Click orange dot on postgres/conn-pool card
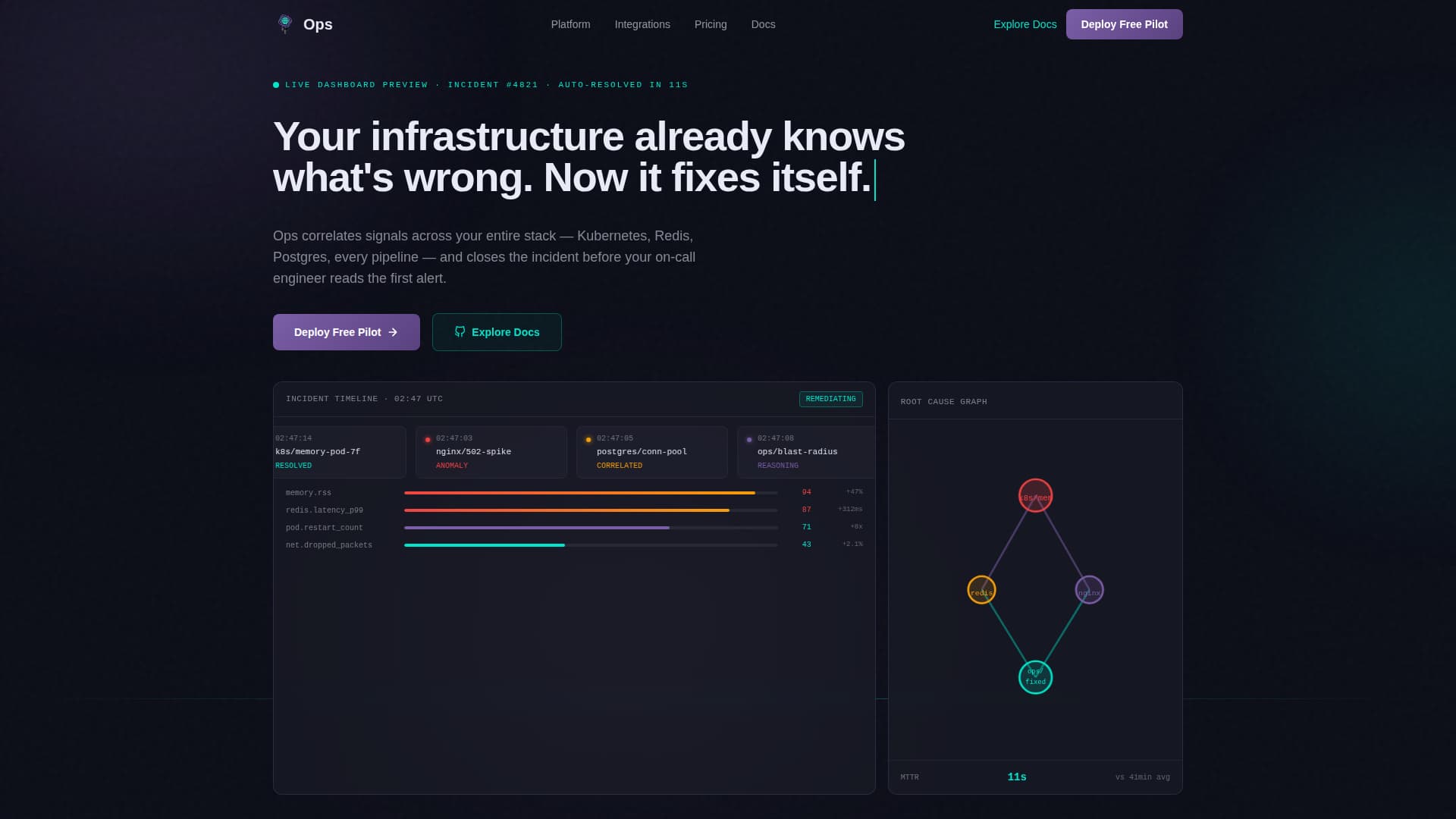 click(x=588, y=440)
